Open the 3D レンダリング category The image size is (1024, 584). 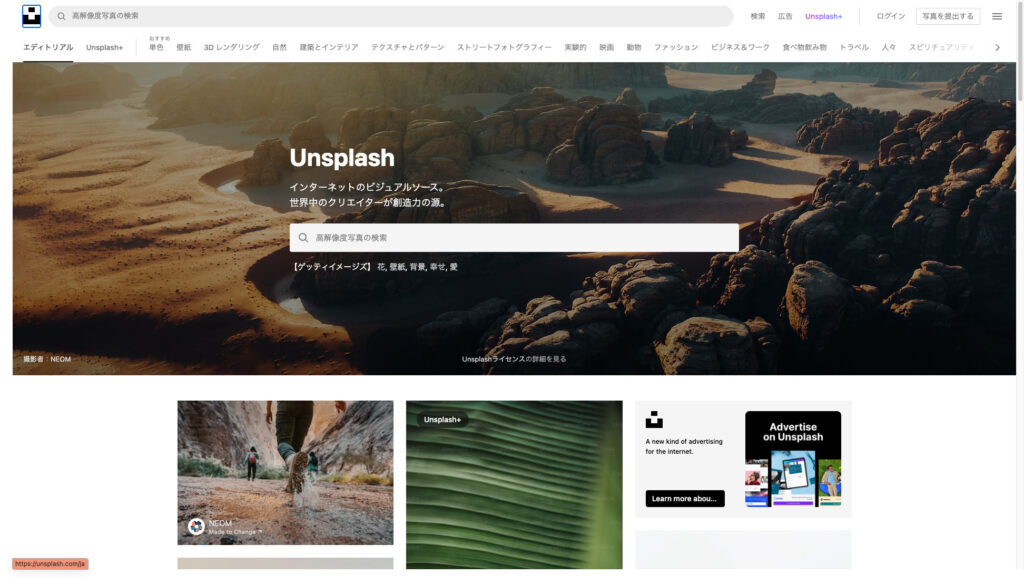231,47
